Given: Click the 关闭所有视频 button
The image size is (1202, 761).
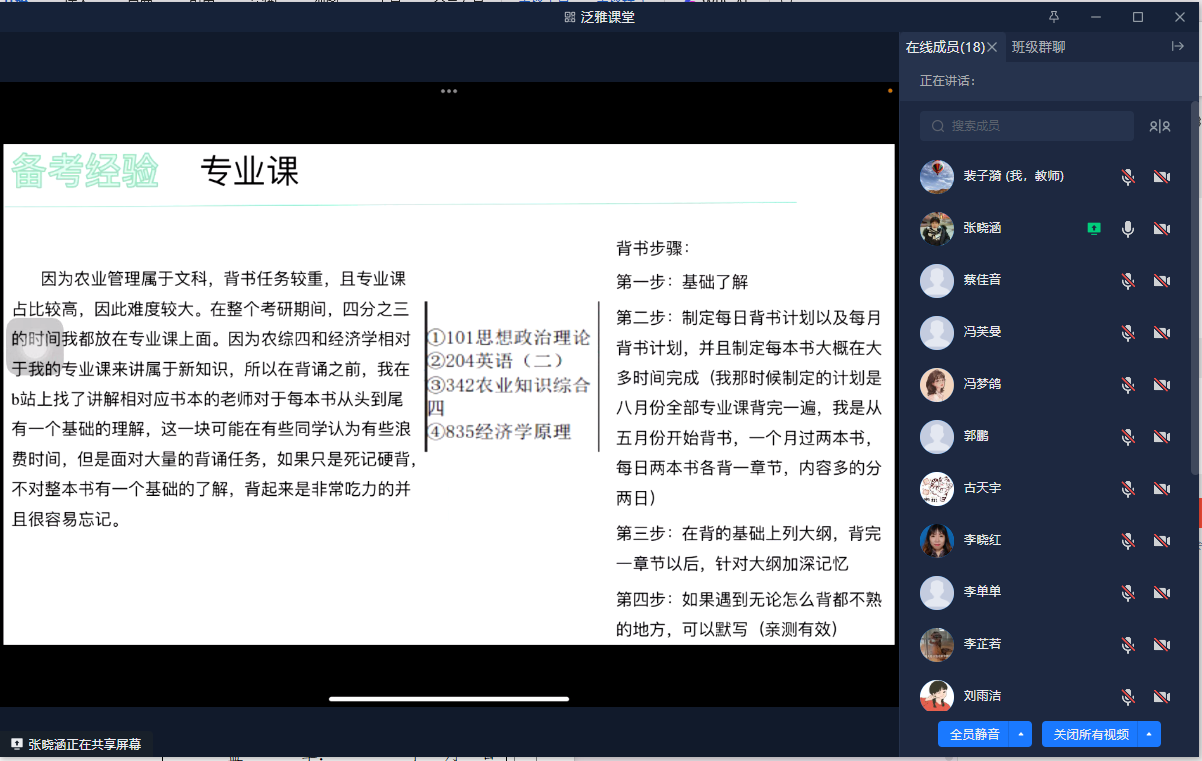Looking at the screenshot, I should coord(1090,734).
